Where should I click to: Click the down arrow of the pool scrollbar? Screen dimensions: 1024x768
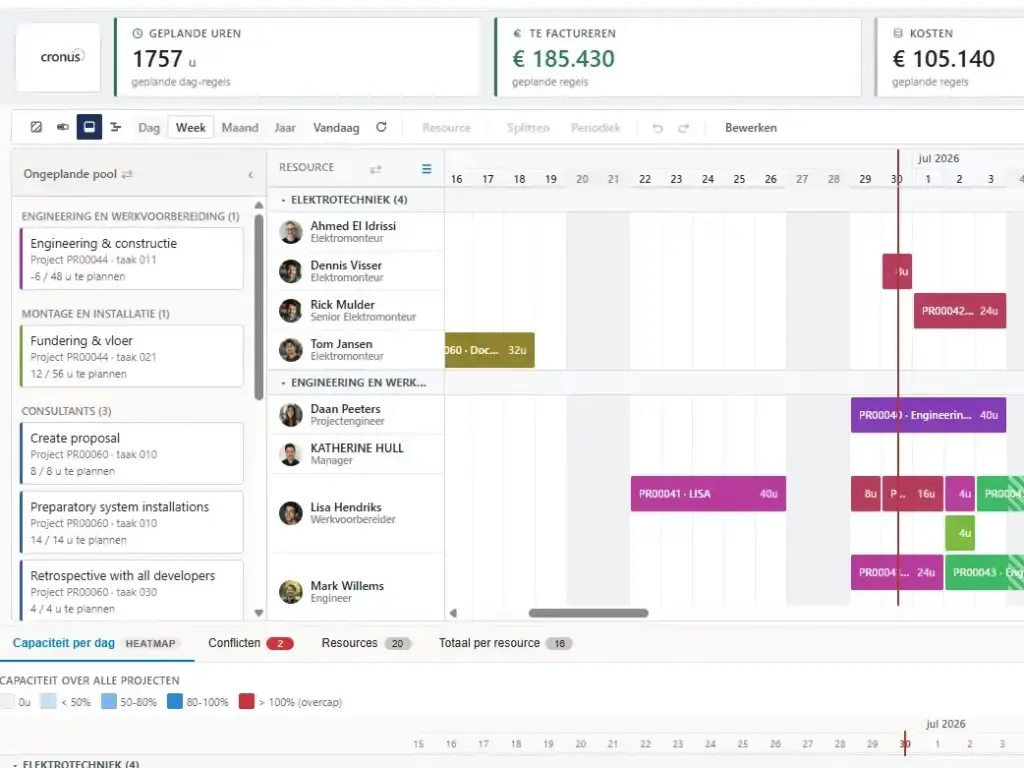(x=259, y=613)
